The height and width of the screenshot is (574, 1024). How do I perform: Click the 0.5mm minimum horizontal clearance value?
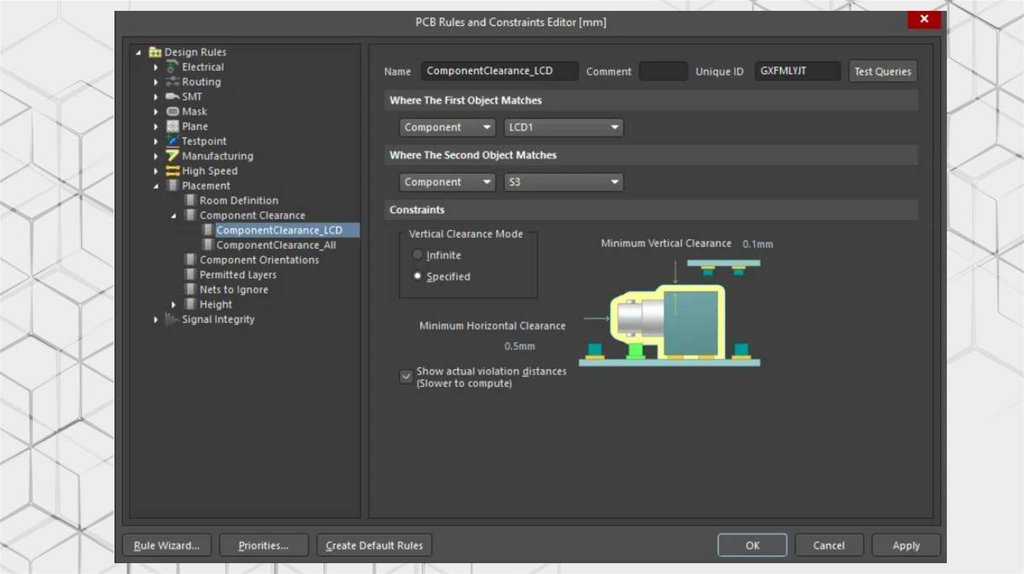click(519, 346)
